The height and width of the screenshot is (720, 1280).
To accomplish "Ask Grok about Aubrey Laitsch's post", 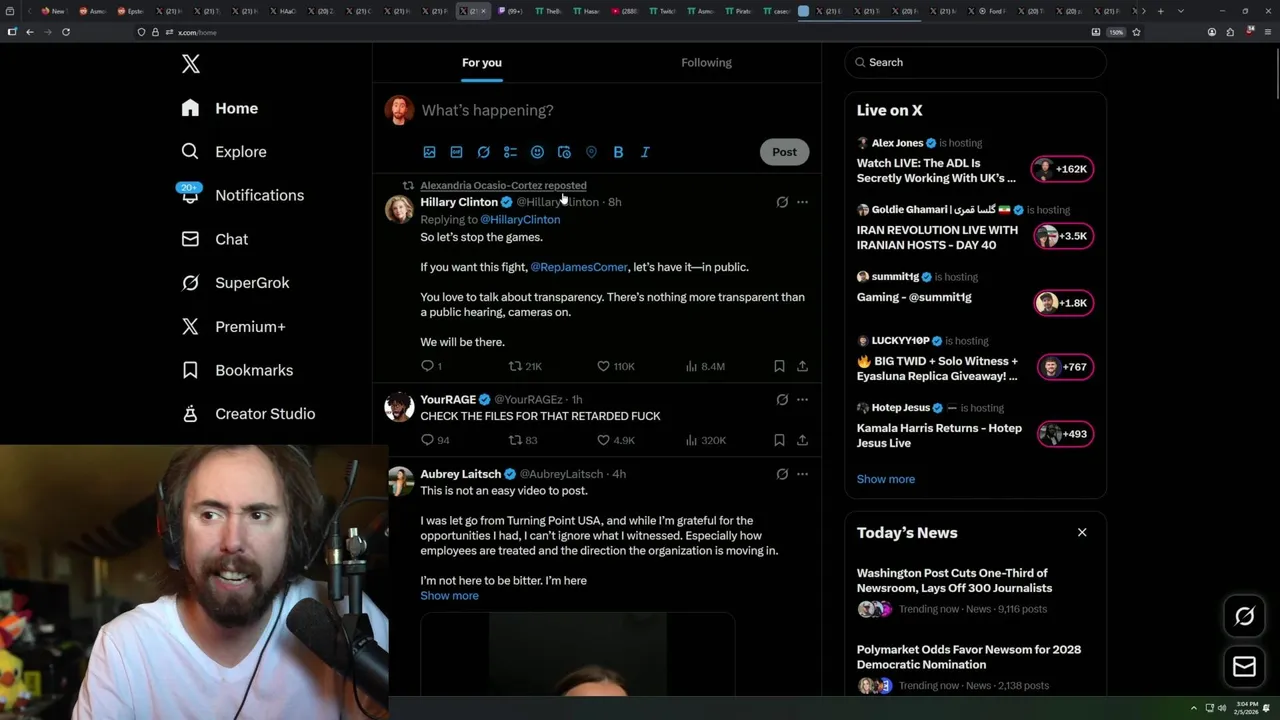I will [782, 474].
